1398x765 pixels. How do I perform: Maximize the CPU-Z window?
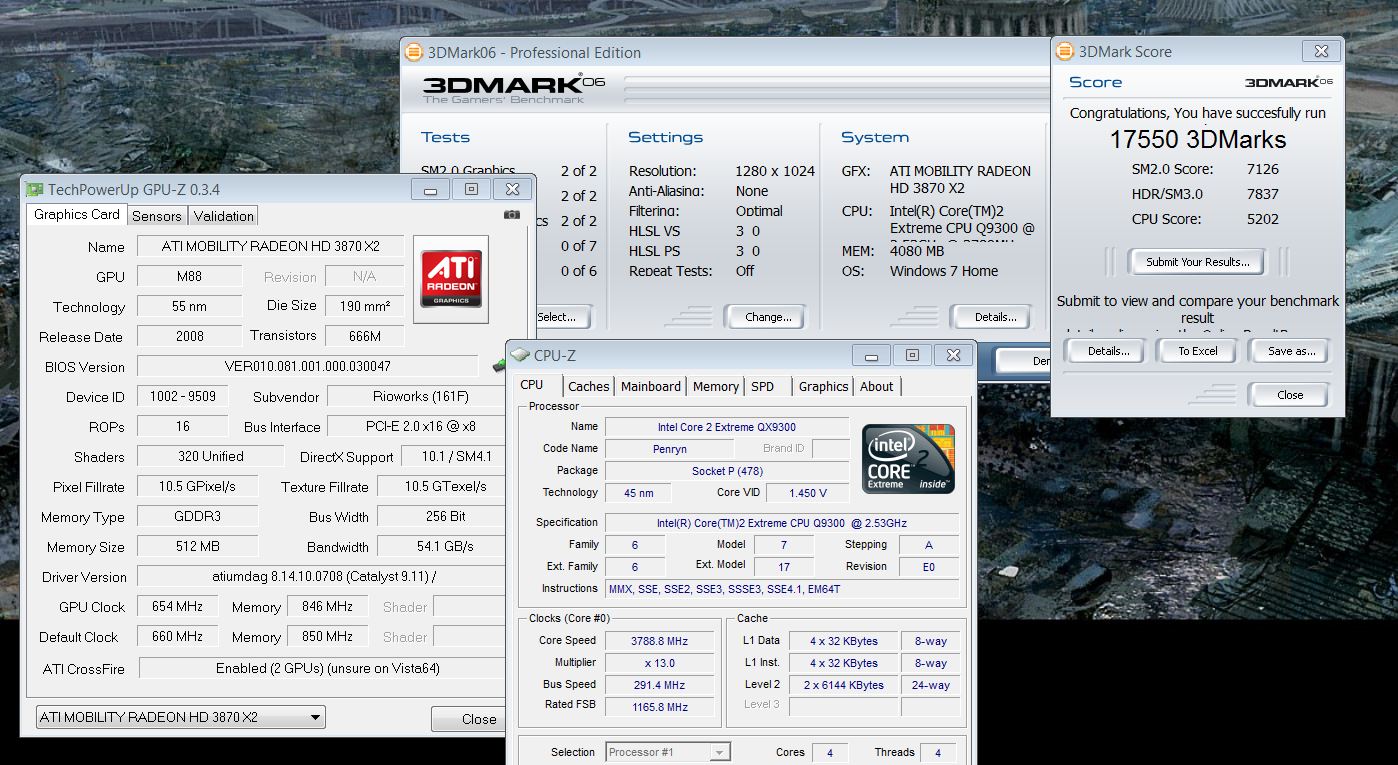tap(912, 355)
